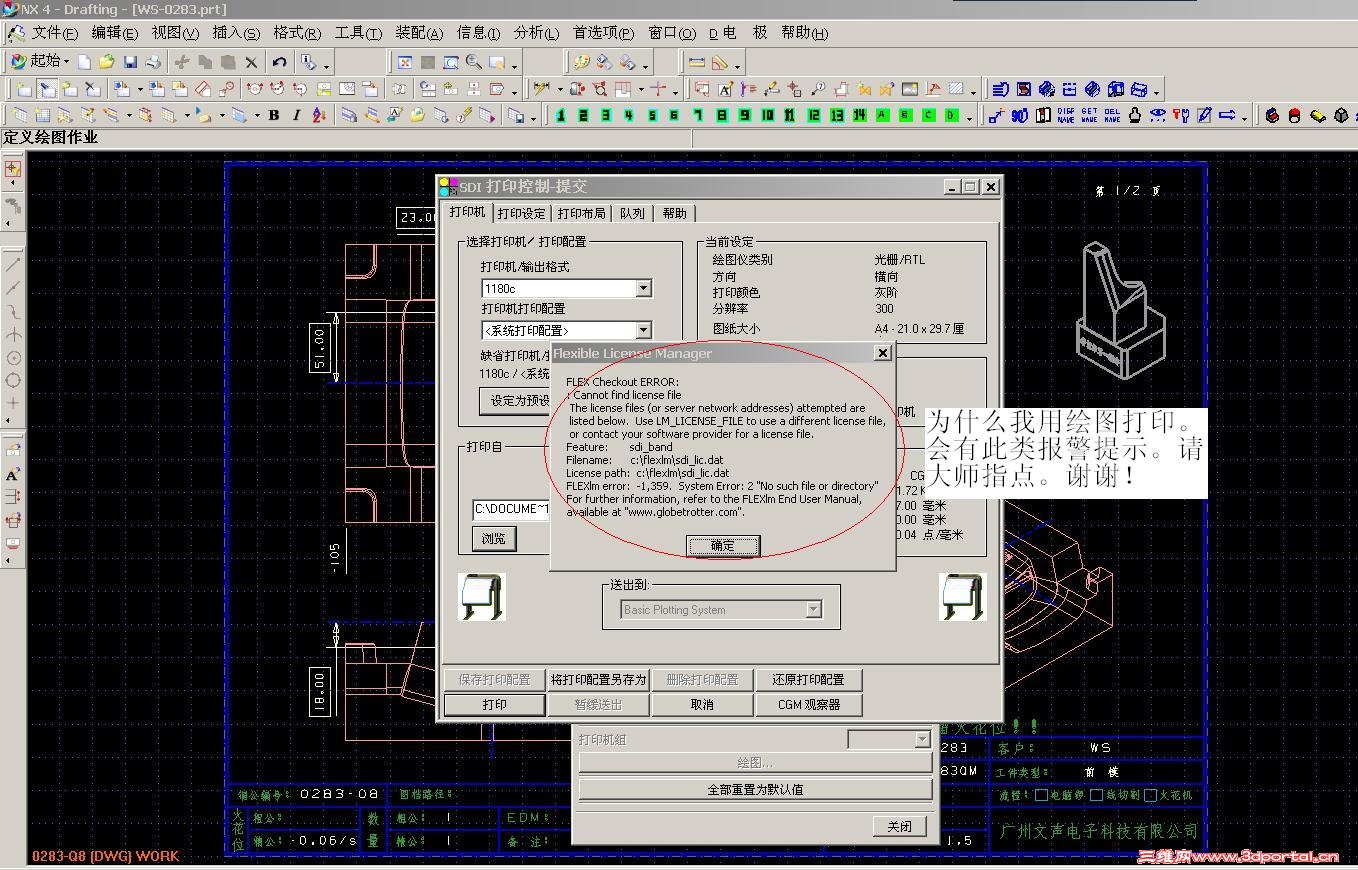Click the 90 degree rotate icon
Screen dimensions: 1358x870
(x=1019, y=116)
